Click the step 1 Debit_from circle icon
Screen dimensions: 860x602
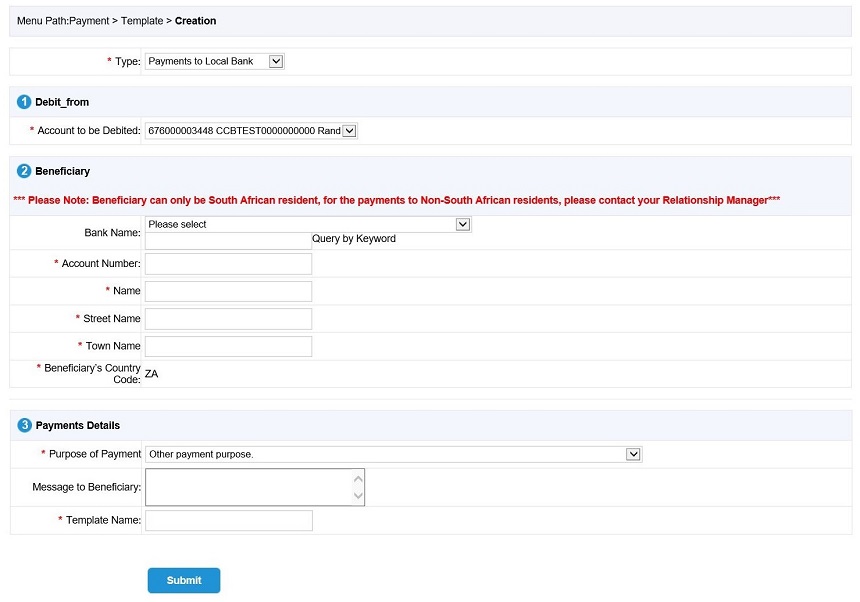pyautogui.click(x=24, y=102)
